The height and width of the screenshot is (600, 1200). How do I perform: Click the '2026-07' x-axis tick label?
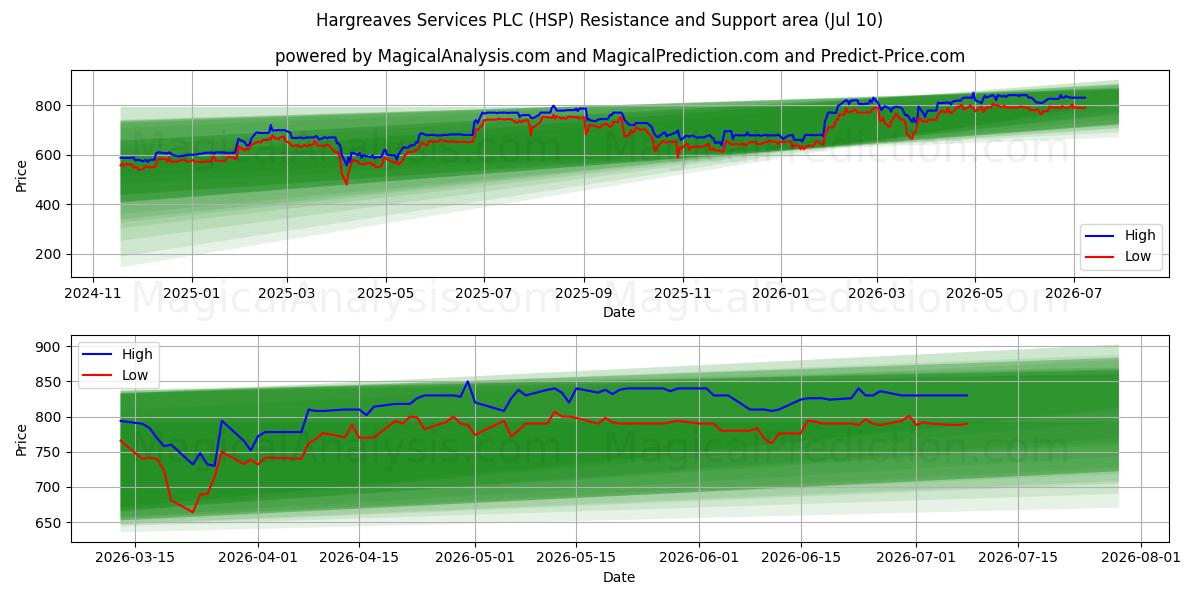point(1074,294)
